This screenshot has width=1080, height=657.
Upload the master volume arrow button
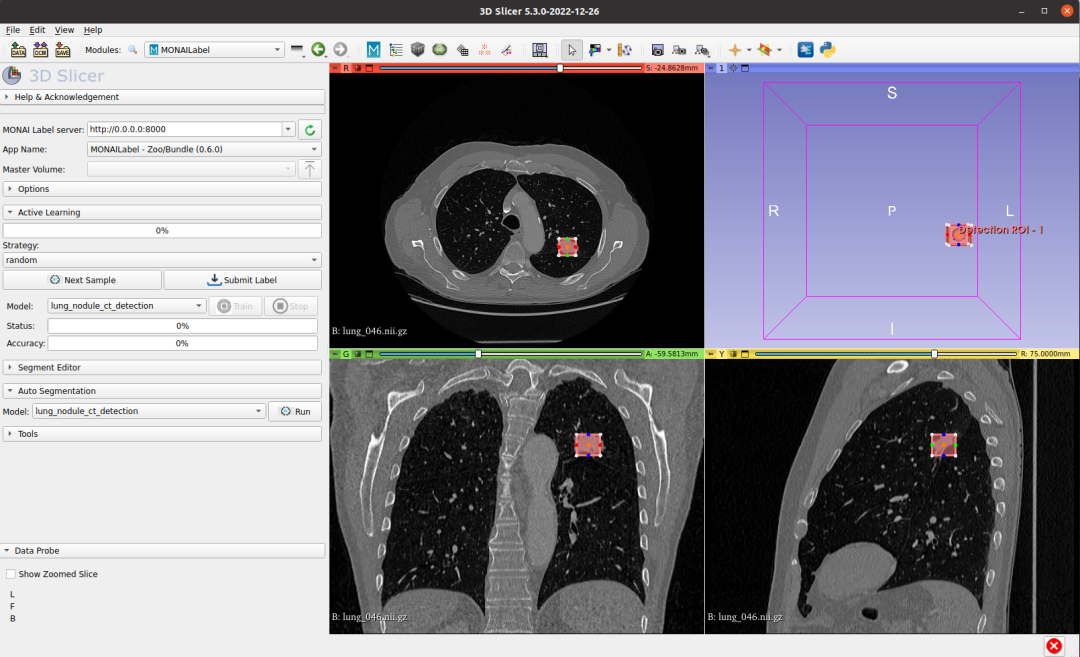pyautogui.click(x=310, y=169)
